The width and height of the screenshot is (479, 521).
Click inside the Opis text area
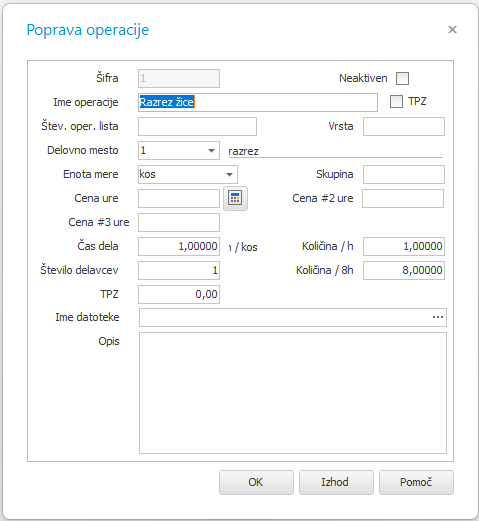[293, 393]
